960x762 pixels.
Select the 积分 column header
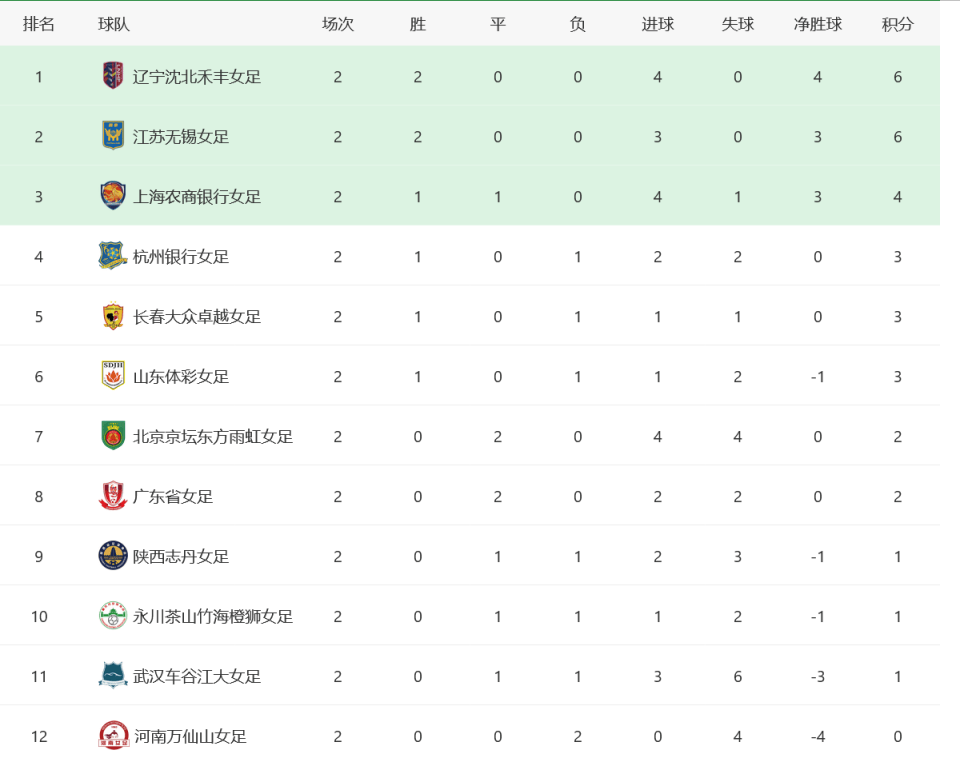tap(898, 24)
